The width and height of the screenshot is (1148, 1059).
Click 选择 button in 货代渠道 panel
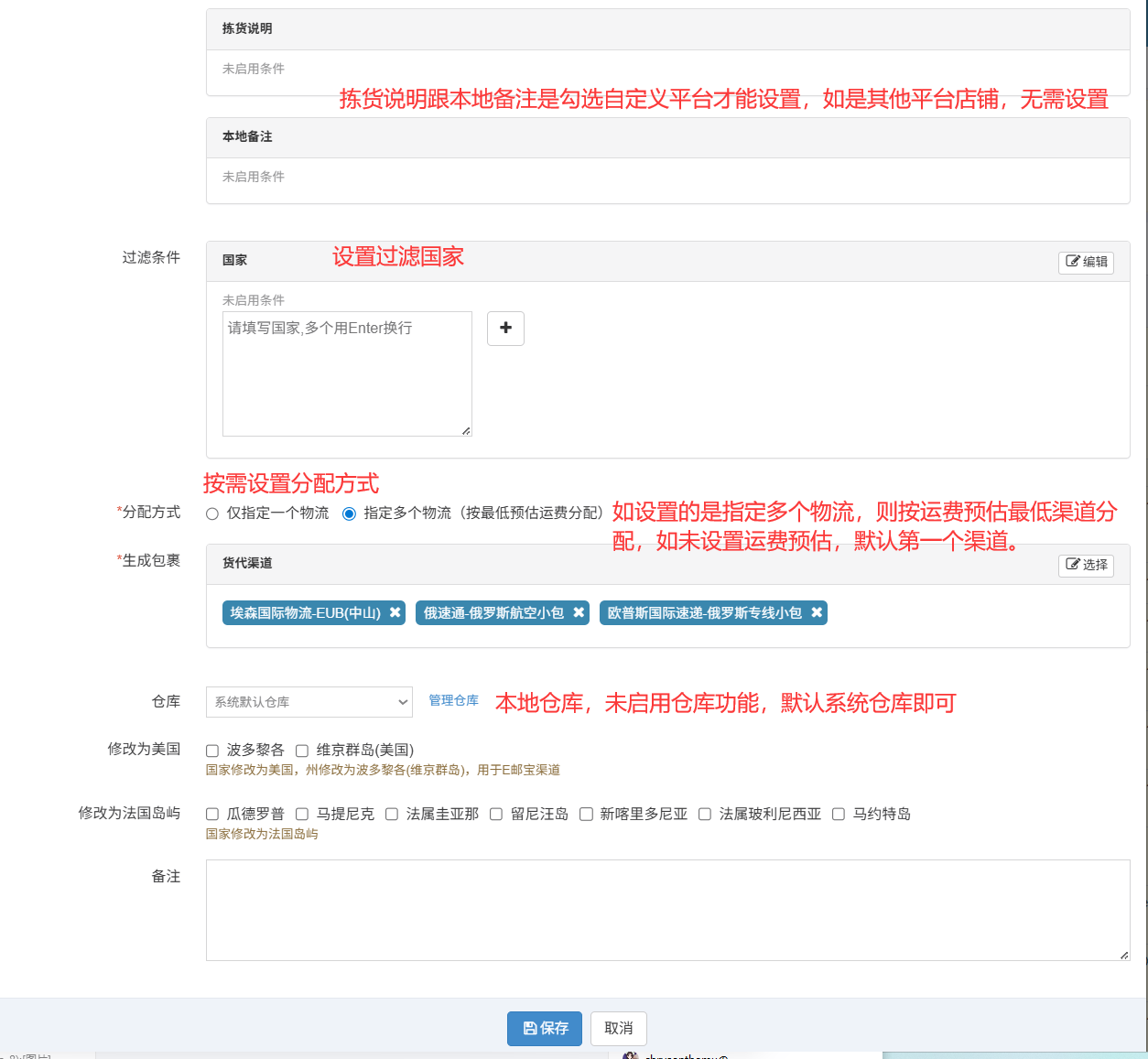pos(1086,565)
